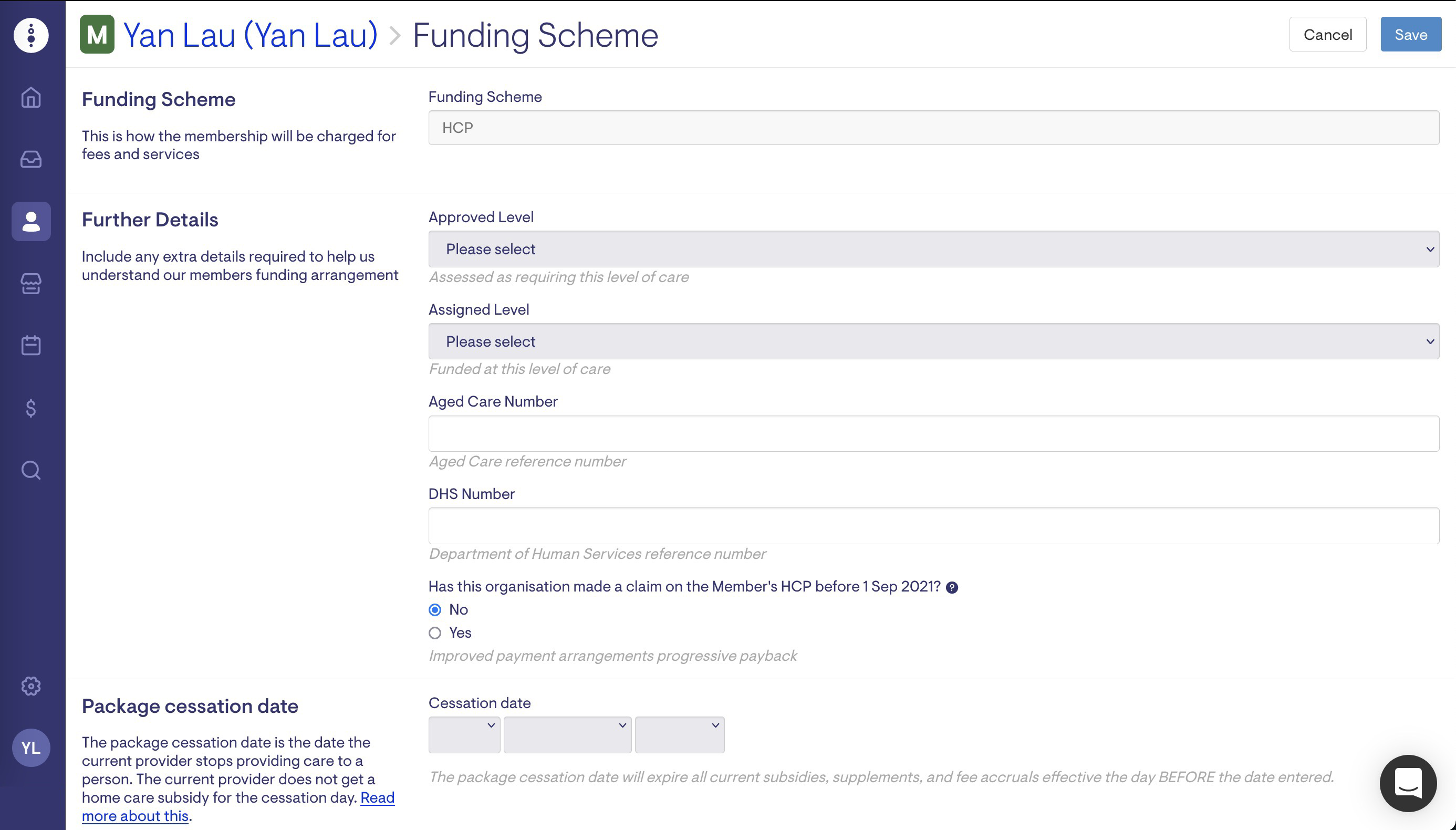Click the help question mark beside HCP claim
The image size is (1456, 830).
click(952, 588)
